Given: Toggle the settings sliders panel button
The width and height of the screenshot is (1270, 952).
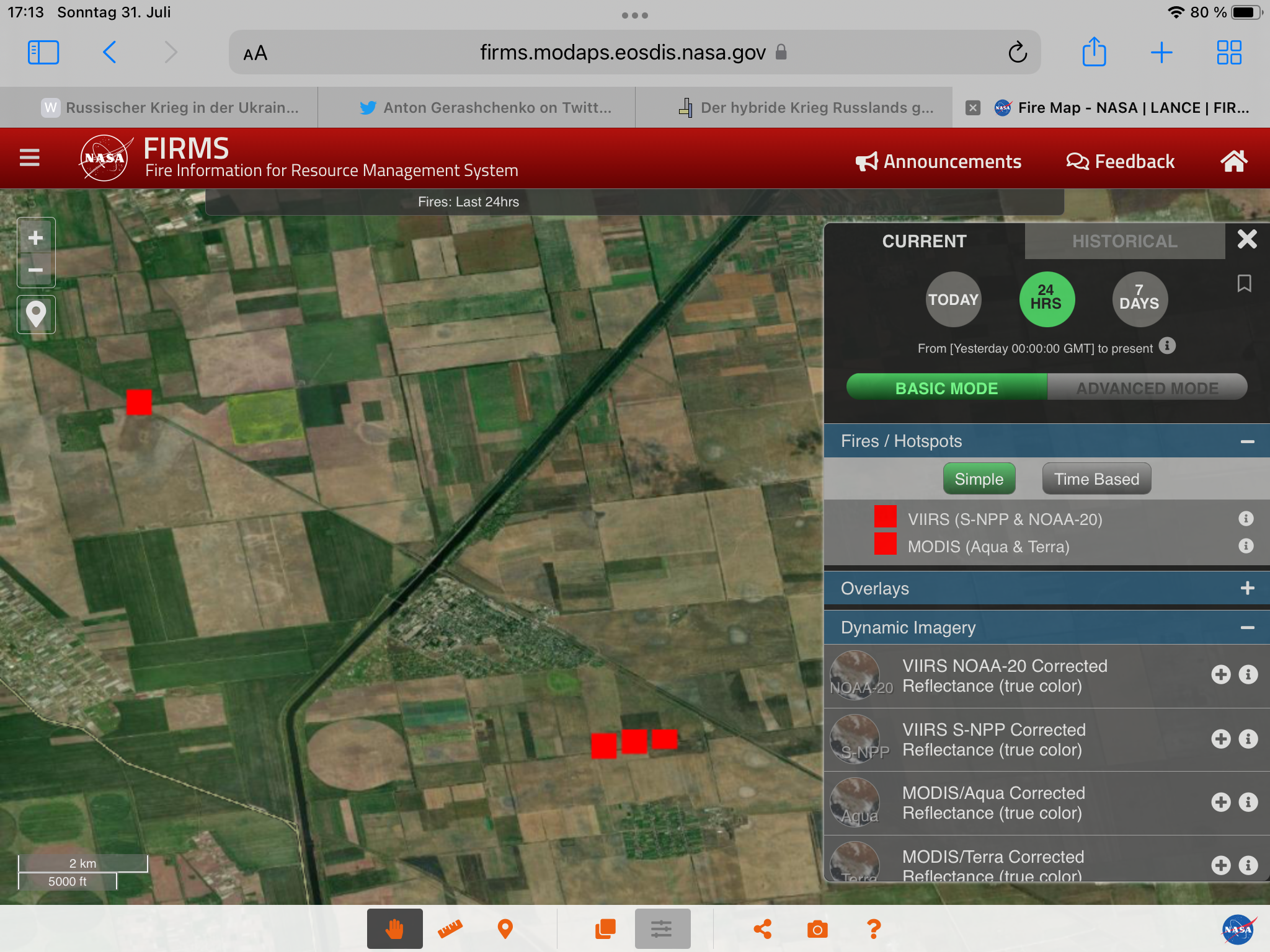Looking at the screenshot, I should click(662, 928).
